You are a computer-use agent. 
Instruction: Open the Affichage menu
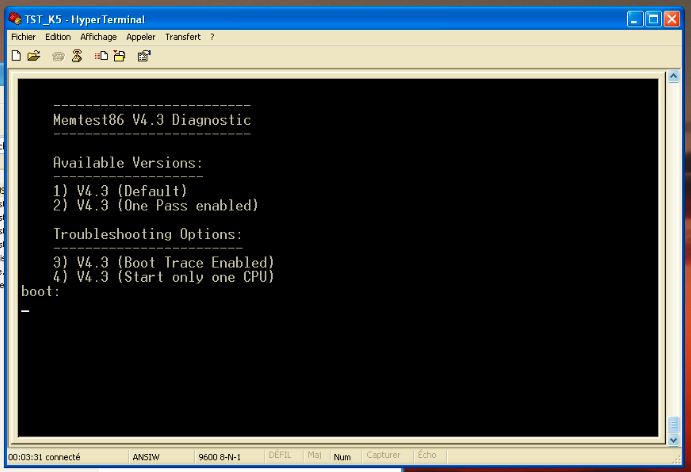tap(99, 37)
